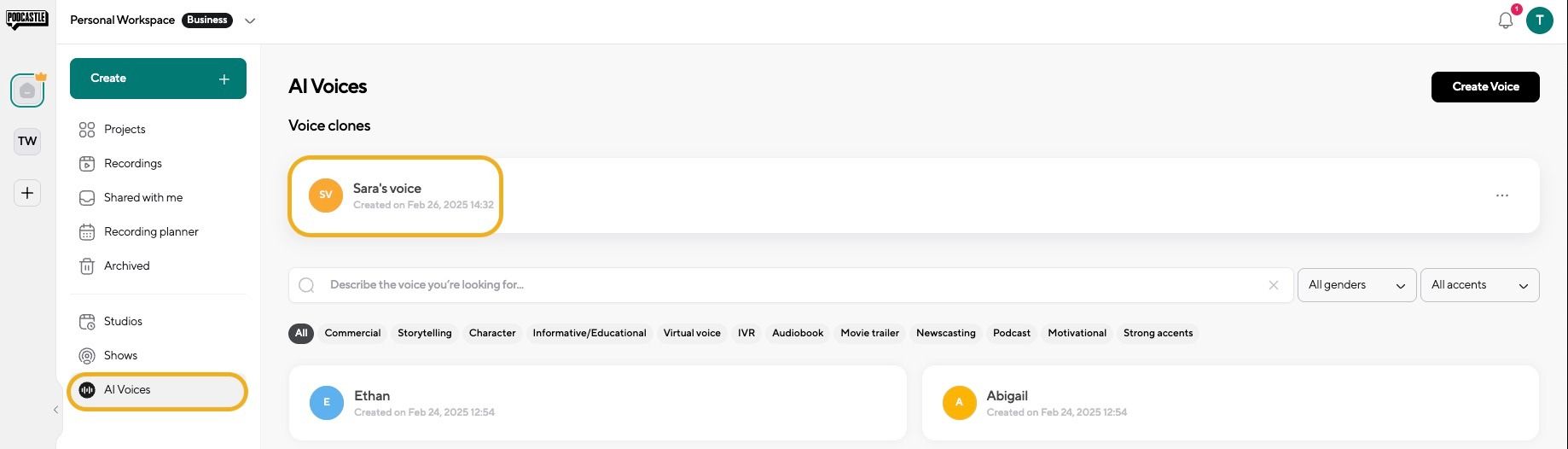Filter voices by Audiobook tag
Screen dimensions: 1568x449
(797, 333)
